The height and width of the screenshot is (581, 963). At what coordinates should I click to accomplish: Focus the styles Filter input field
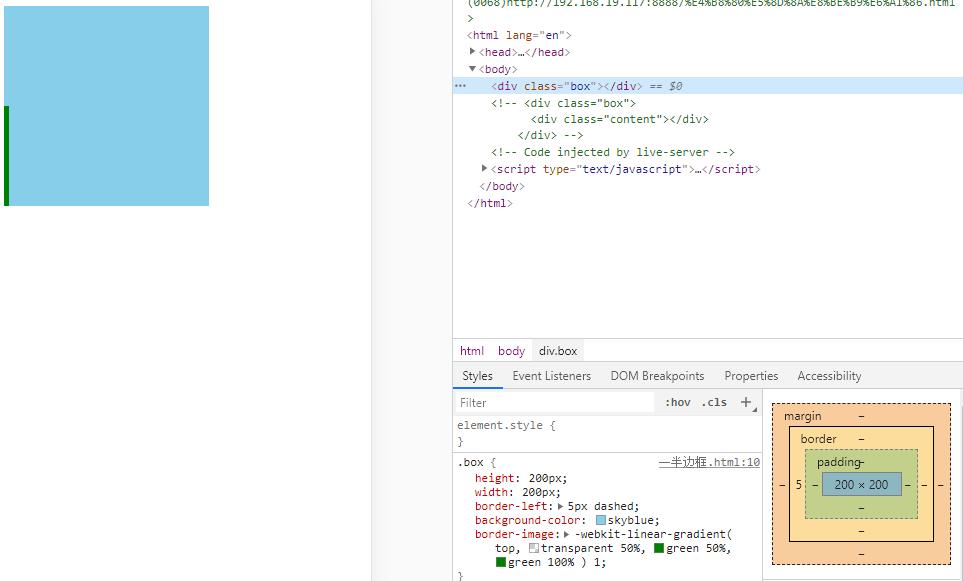tap(554, 403)
